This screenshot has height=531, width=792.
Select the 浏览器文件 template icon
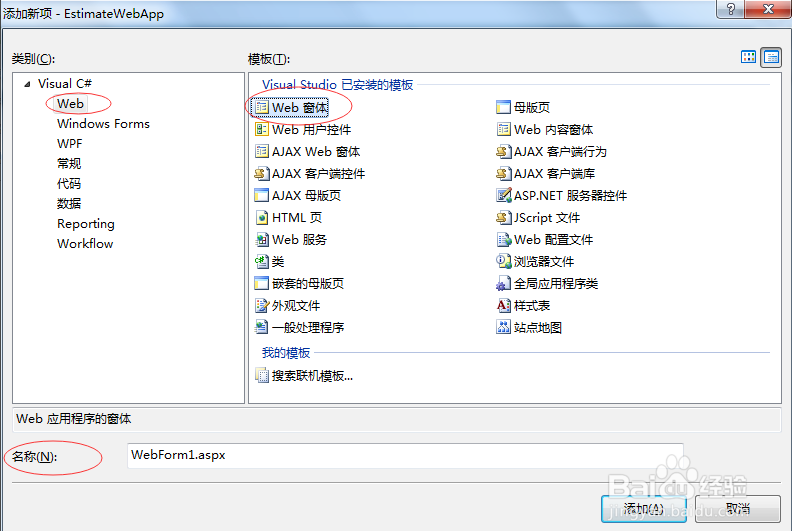504,261
